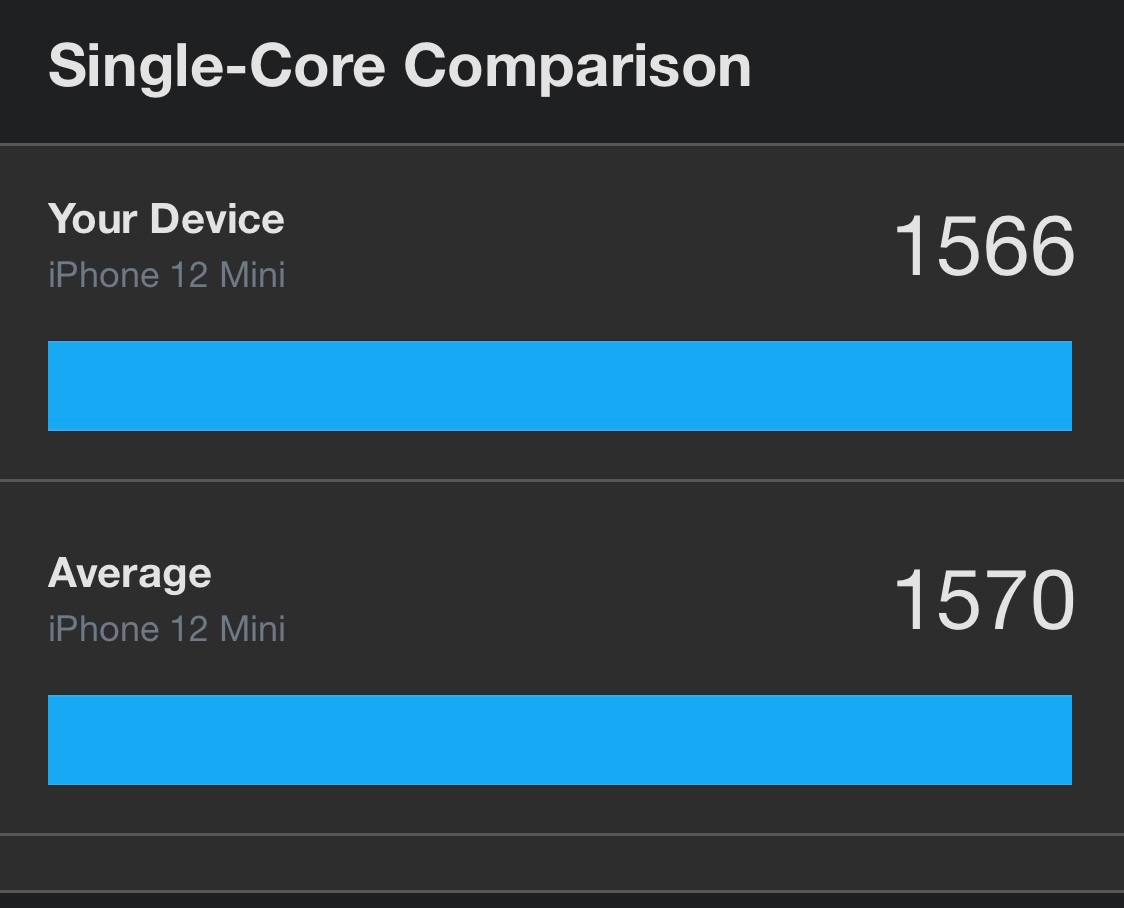Tap the word "iPhone" beneath Your Device
1124x908 pixels.
click(103, 275)
